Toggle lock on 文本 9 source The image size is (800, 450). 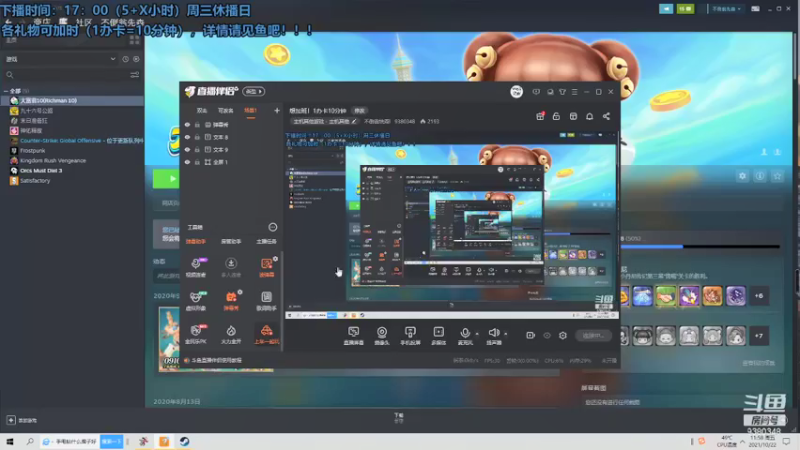197,149
